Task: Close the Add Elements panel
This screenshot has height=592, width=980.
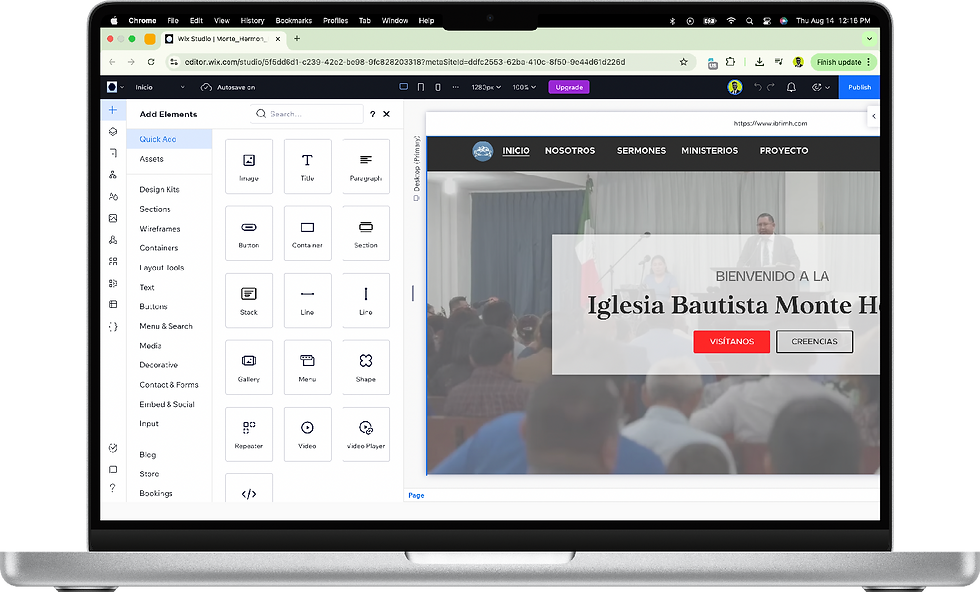Action: click(x=386, y=114)
